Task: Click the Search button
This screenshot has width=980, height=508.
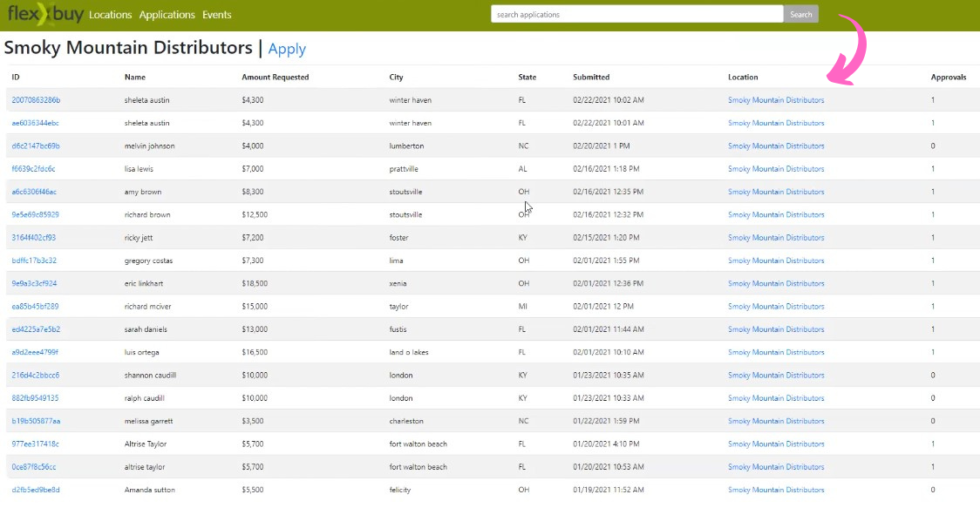Action: click(801, 14)
